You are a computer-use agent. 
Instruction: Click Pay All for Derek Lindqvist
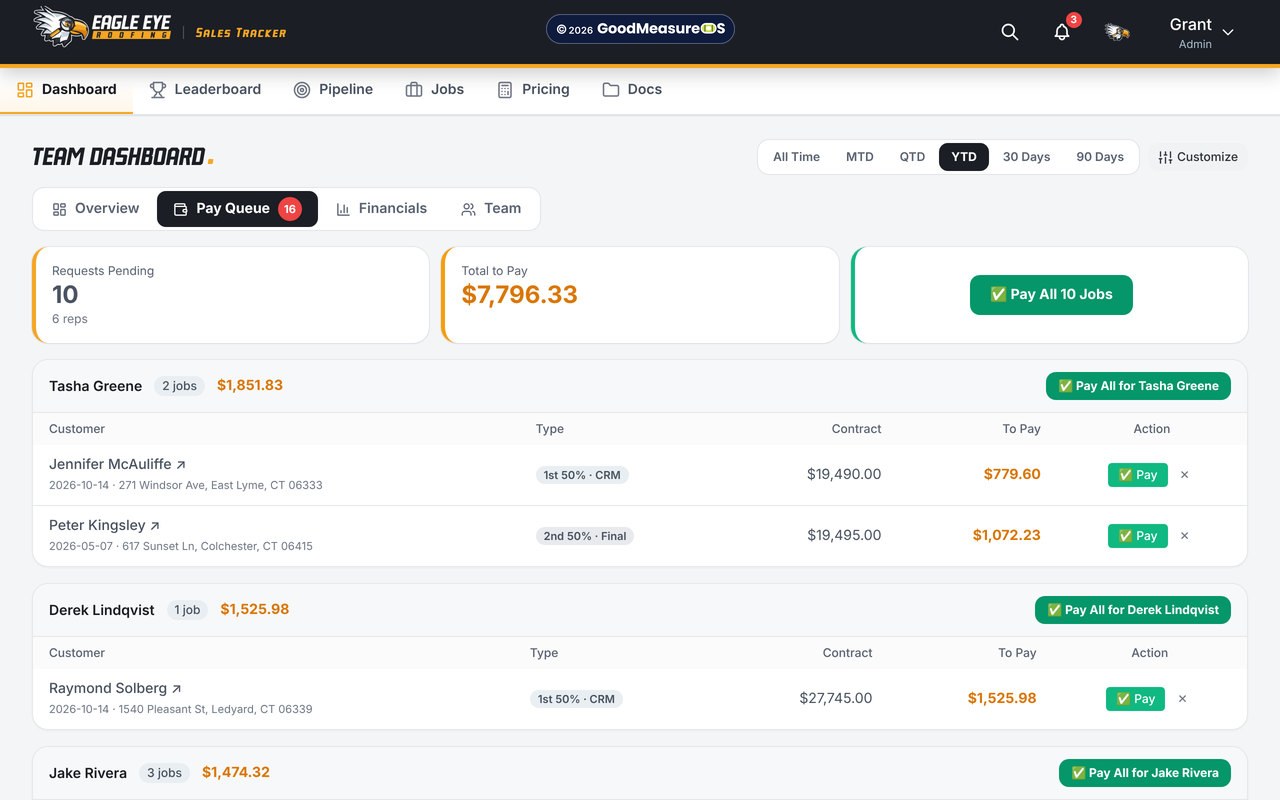click(x=1133, y=610)
